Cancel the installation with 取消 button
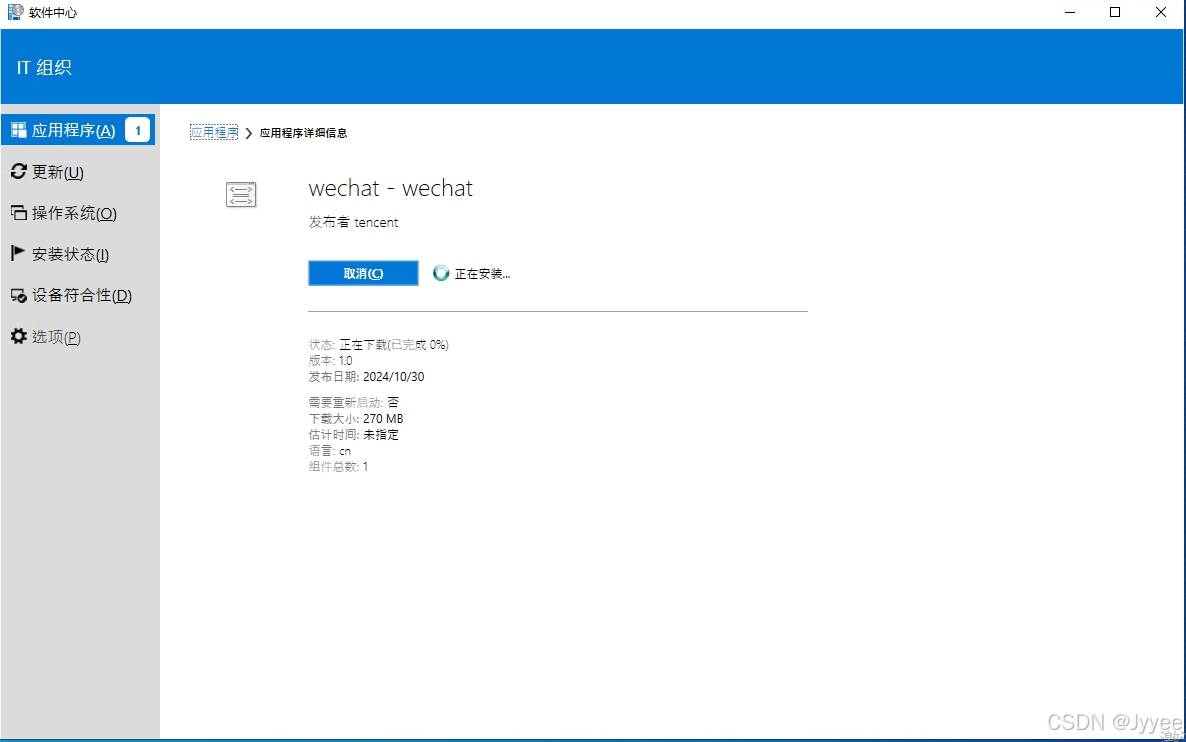This screenshot has width=1186, height=742. 363,272
